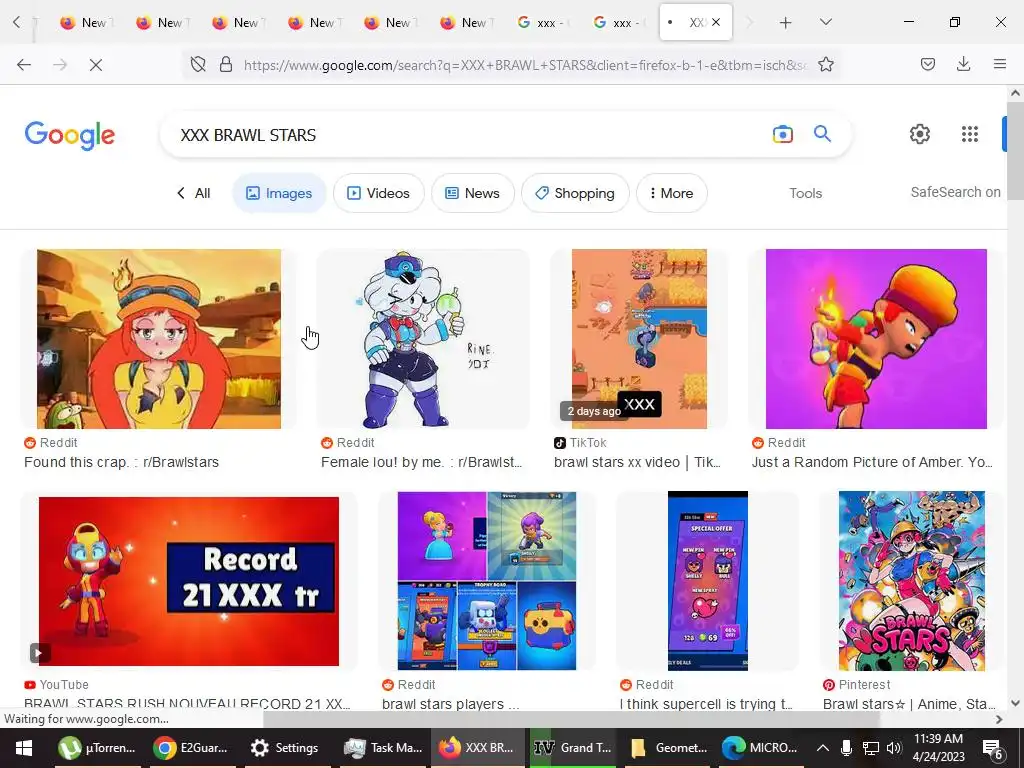Open 'Found this crap. : r/Brawlstars' link
The image size is (1024, 768).
click(121, 462)
